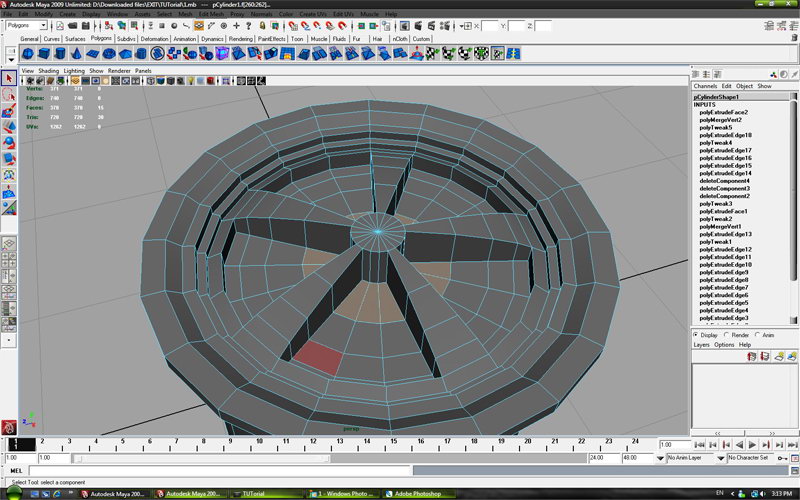Select the Display radio button in the Layer Editor
Screen dimensions: 800x500
[697, 335]
